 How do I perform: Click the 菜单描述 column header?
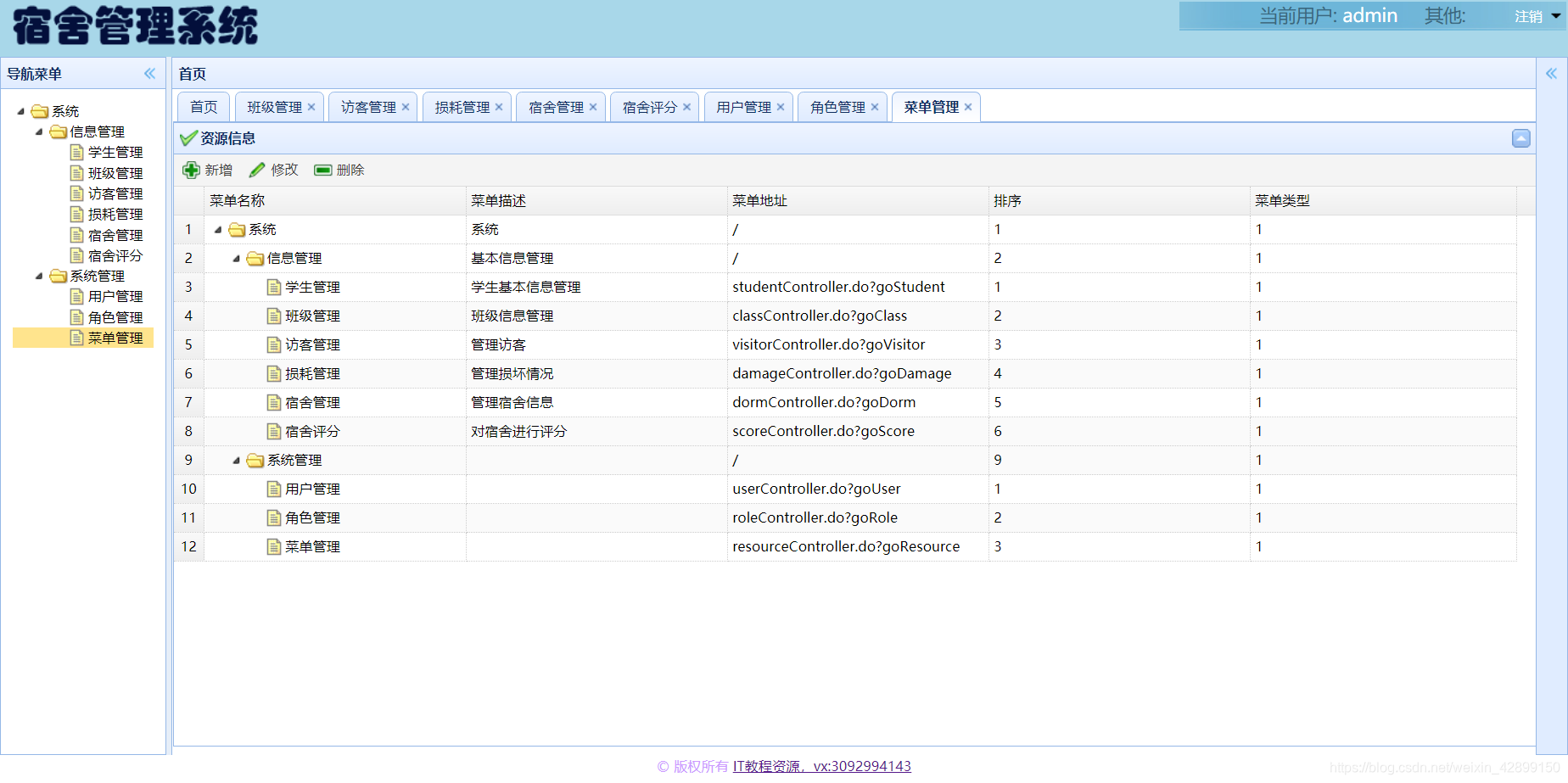596,200
